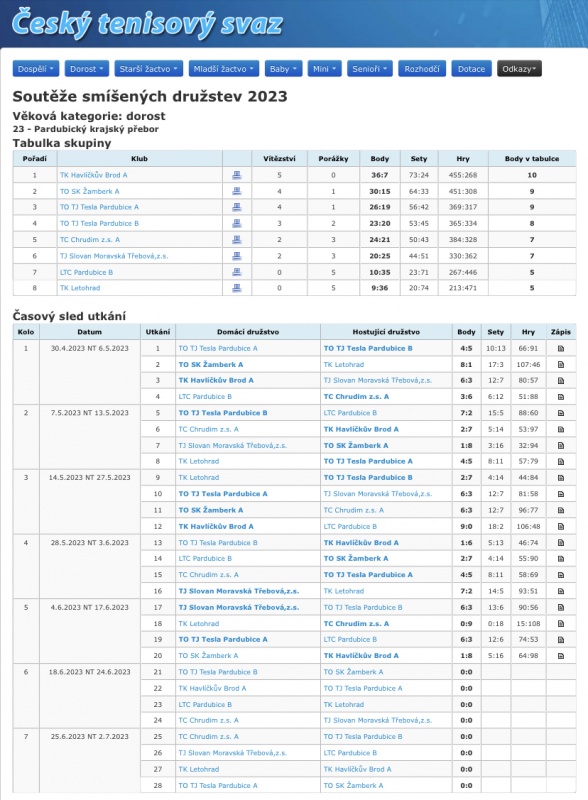Viewport: 588px width, 800px height.
Task: Click the Český tenisový svaz header logo
Action: 147,24
